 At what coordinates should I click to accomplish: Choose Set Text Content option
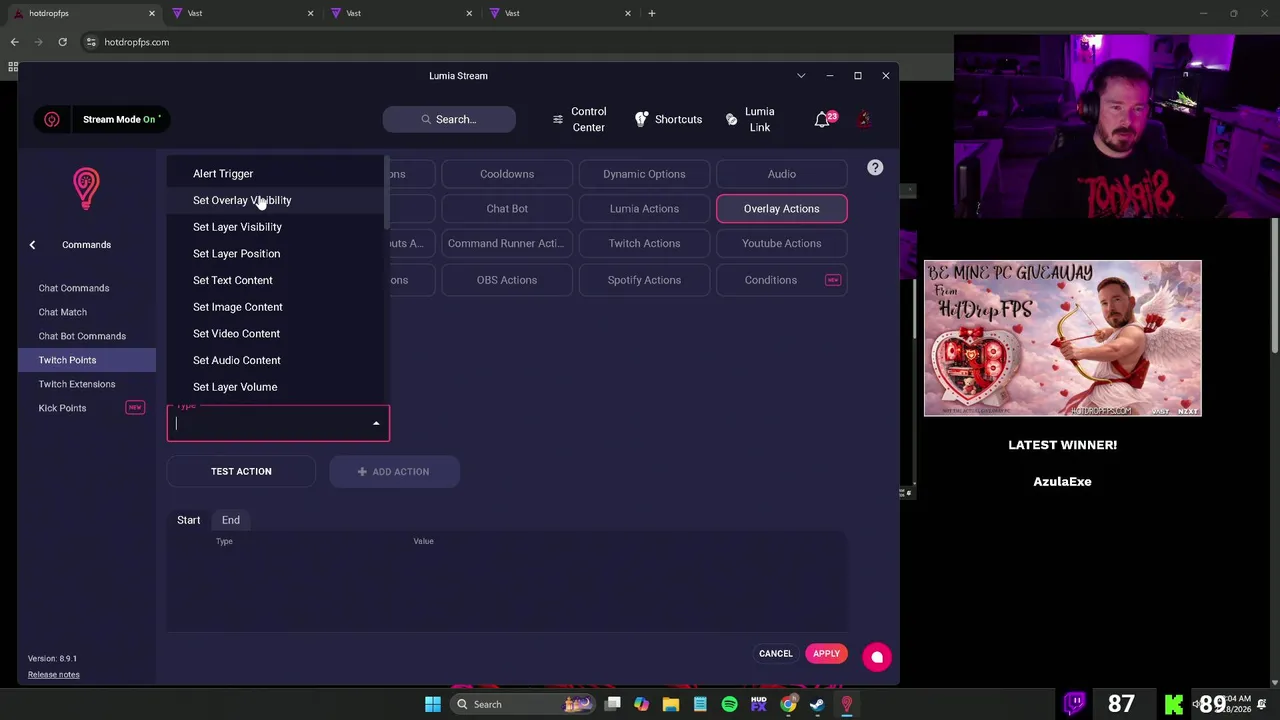point(277,280)
